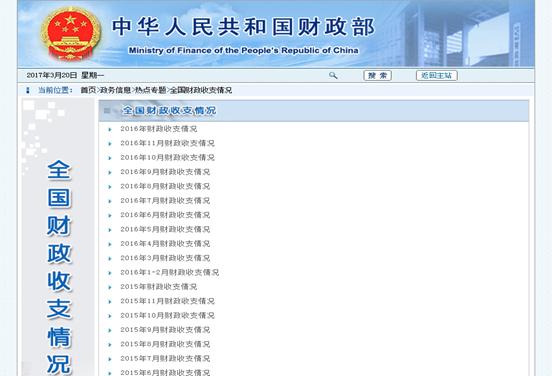
Task: Click the blue marker icon beside 当前位置
Action: (28, 90)
